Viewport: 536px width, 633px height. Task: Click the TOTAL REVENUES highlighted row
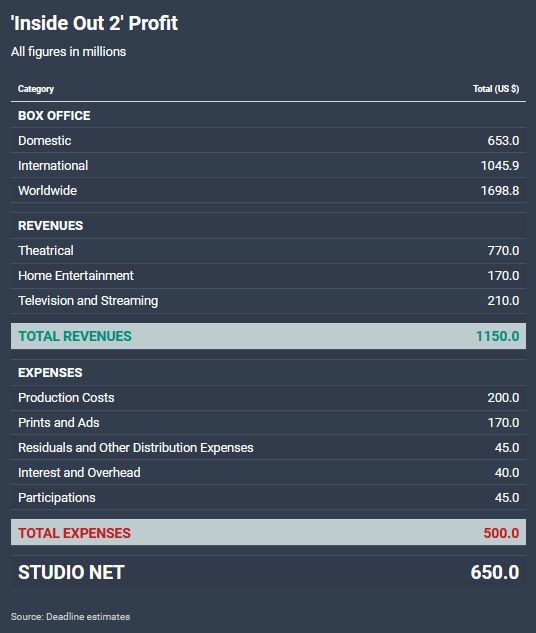(x=268, y=336)
